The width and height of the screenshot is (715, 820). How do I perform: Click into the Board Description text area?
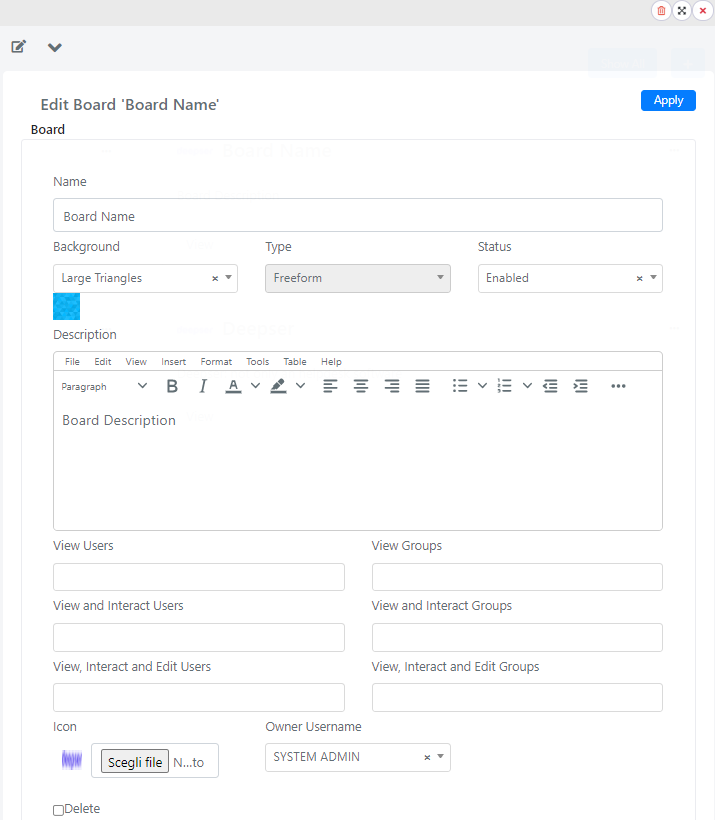point(358,466)
